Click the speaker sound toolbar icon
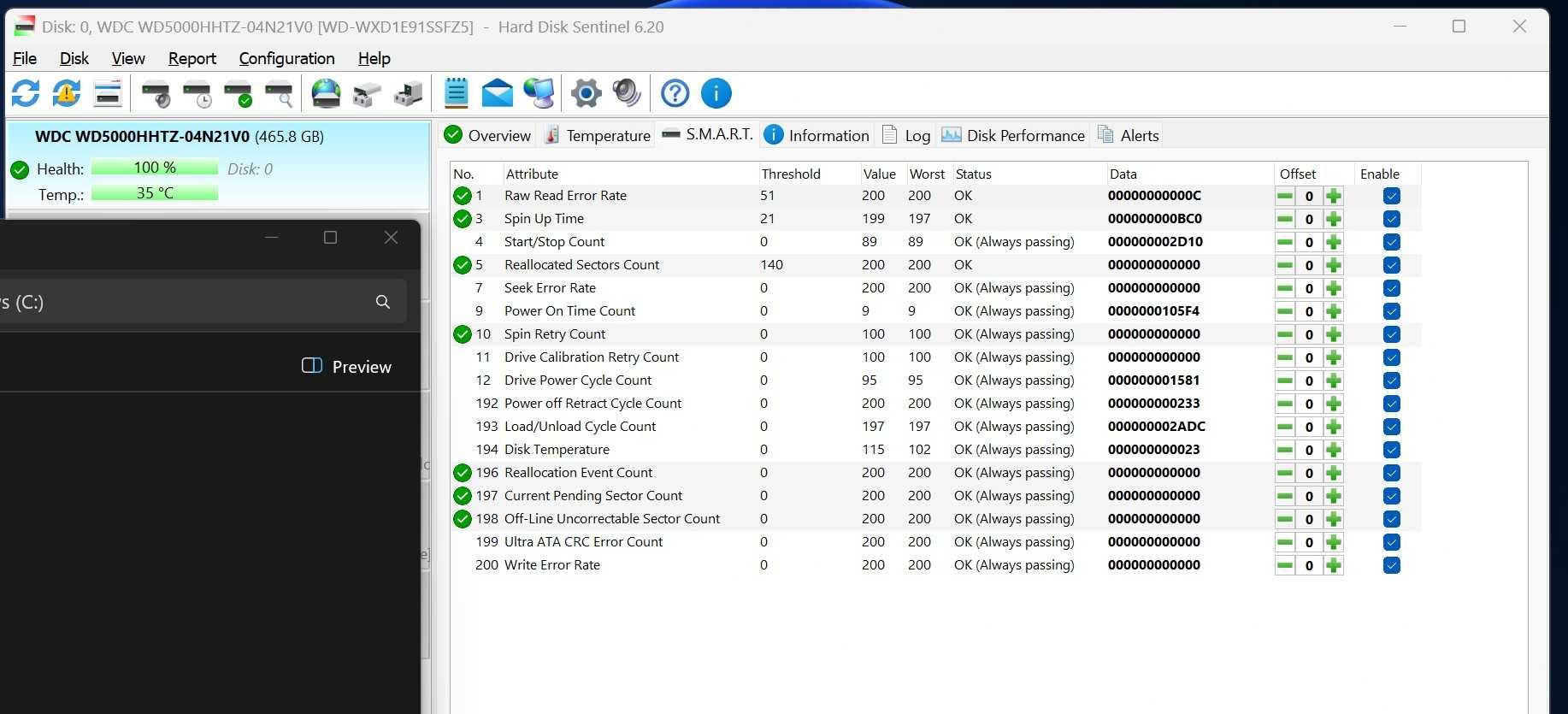1568x714 pixels. [627, 93]
